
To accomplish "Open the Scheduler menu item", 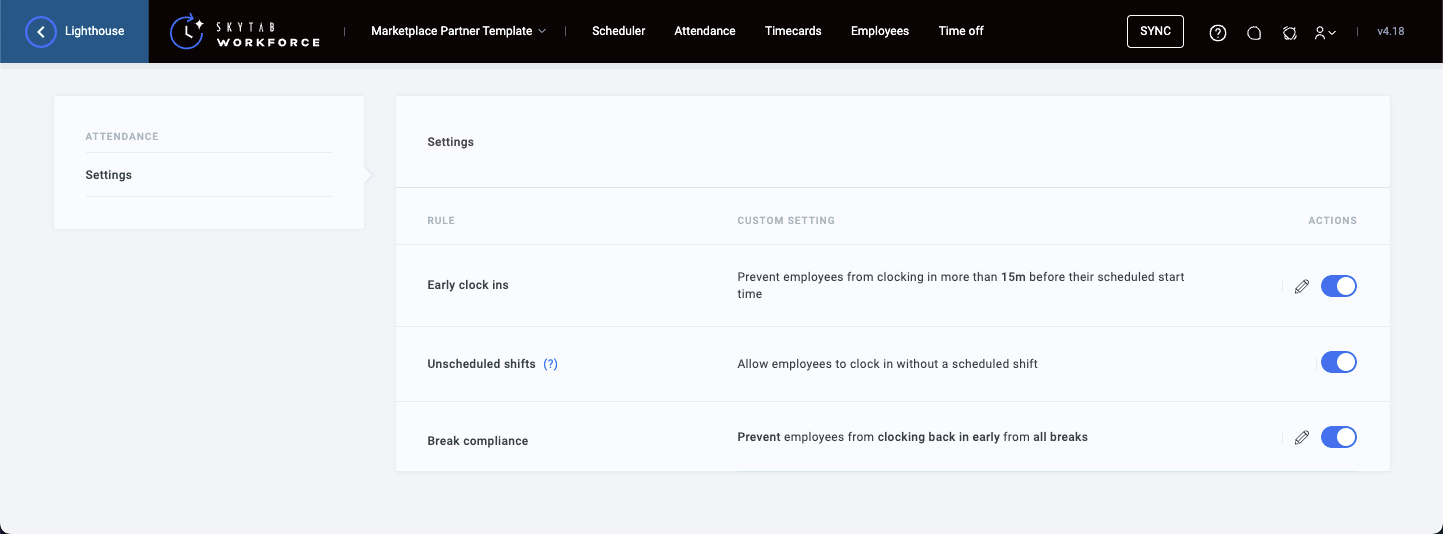I will tap(618, 31).
